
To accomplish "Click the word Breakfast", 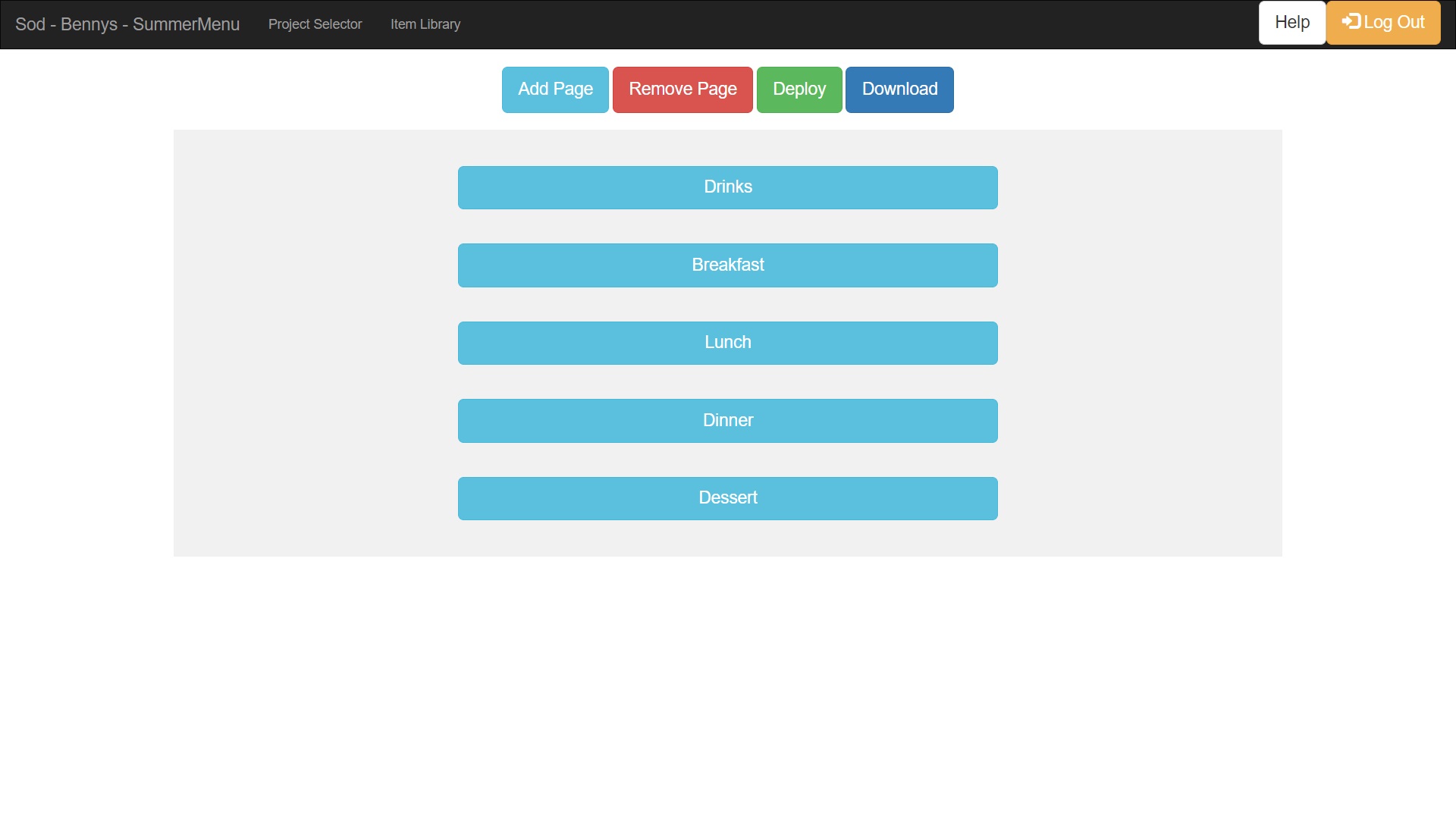I will (728, 265).
